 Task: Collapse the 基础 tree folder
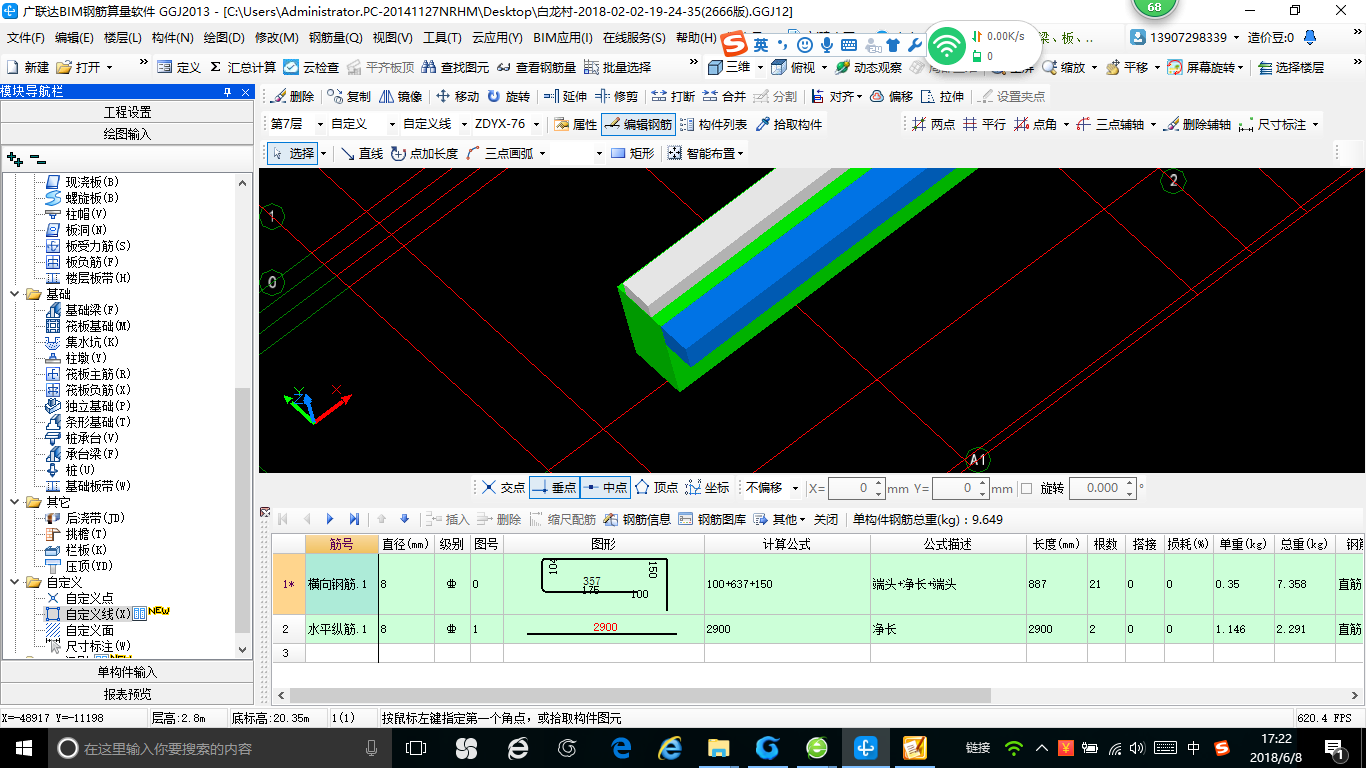(x=14, y=294)
